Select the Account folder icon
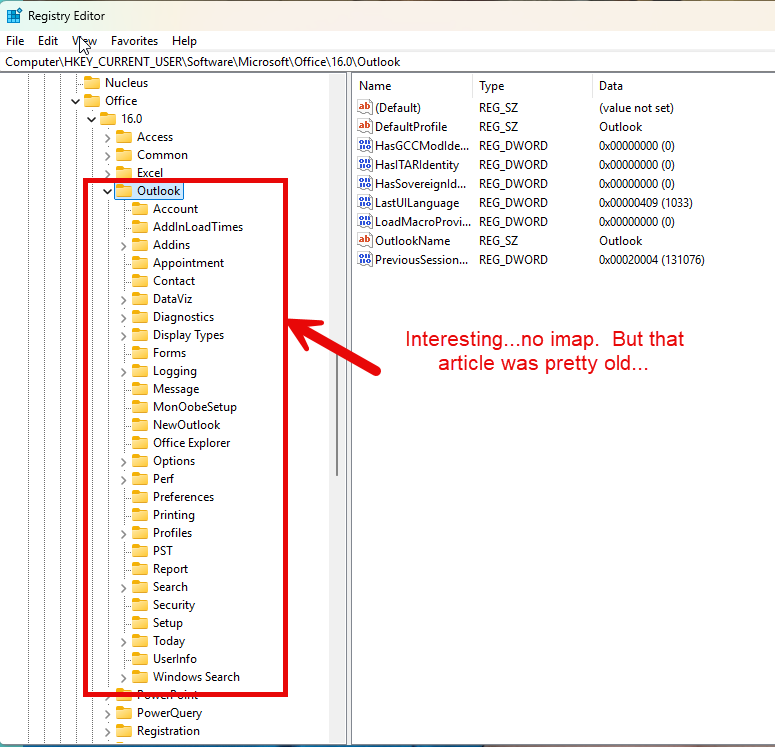775x747 pixels. click(140, 209)
